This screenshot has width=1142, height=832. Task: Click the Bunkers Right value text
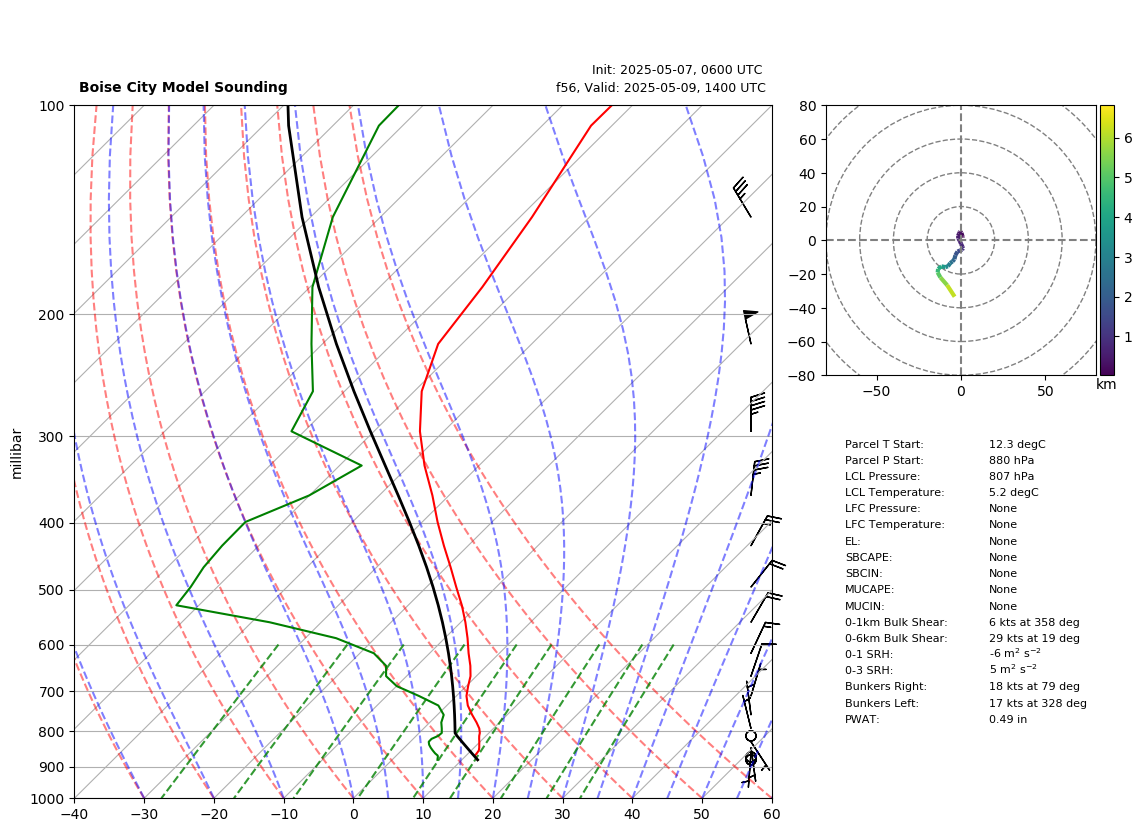1034,686
